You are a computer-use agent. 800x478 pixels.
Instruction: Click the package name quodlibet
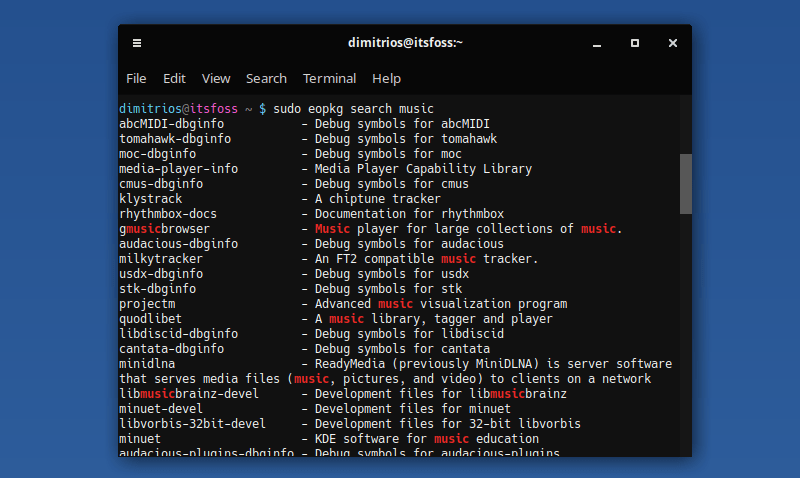click(x=151, y=319)
